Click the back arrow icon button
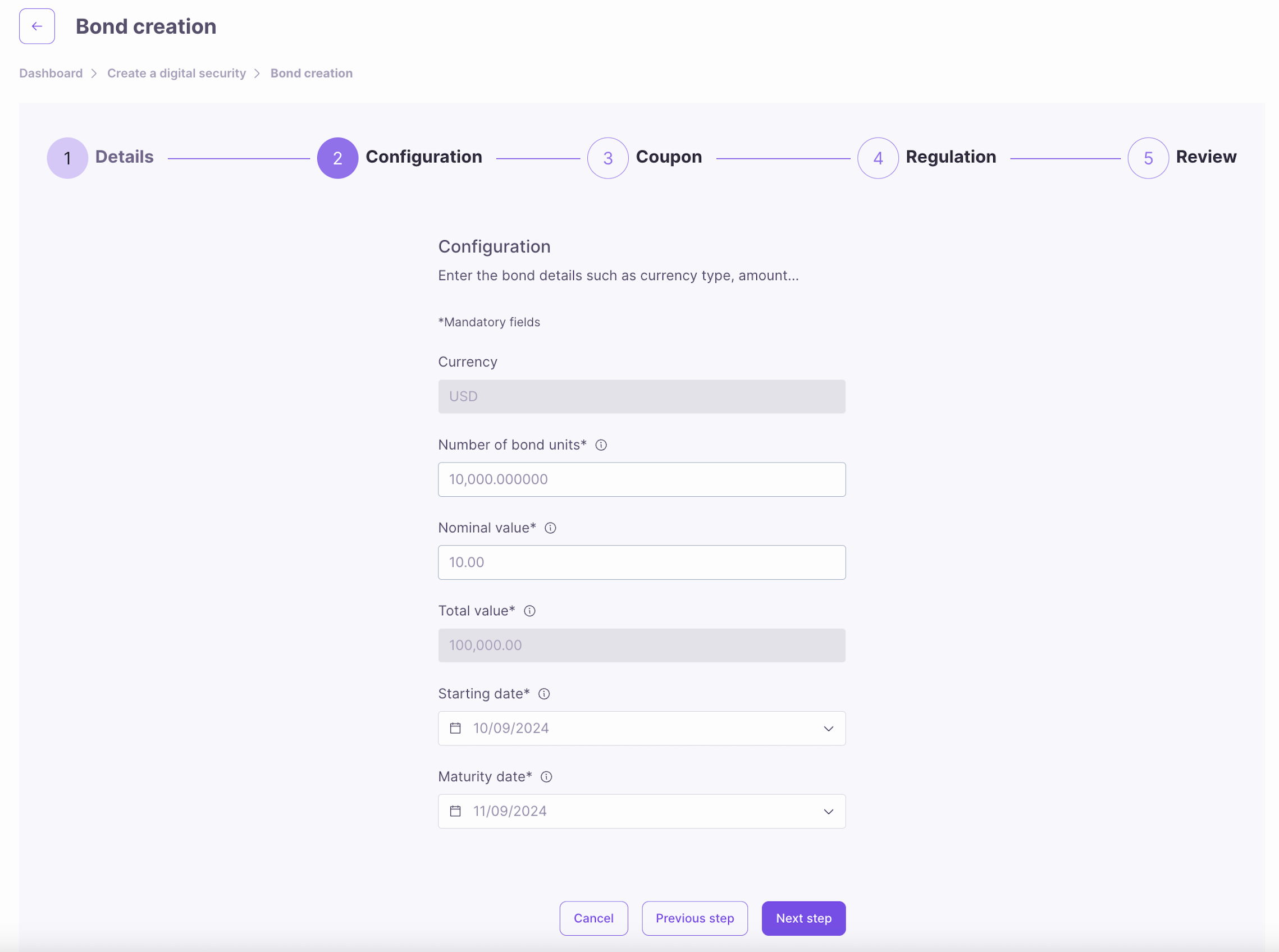The image size is (1279, 952). point(37,26)
